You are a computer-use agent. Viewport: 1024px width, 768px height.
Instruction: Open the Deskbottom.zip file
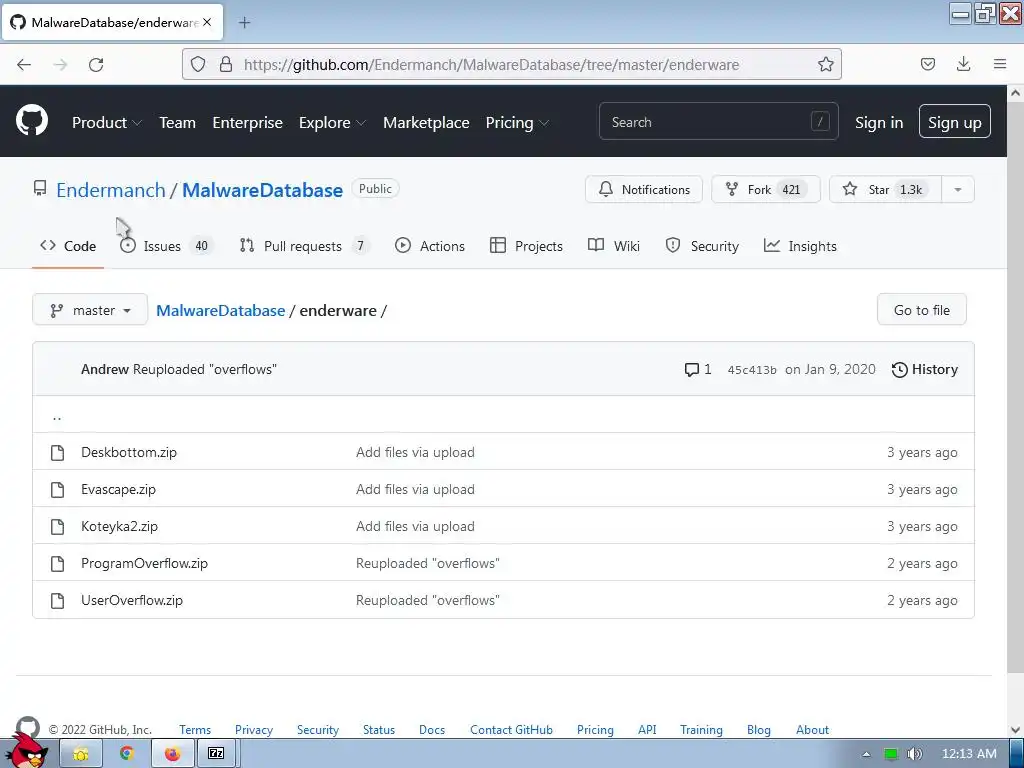tap(129, 452)
